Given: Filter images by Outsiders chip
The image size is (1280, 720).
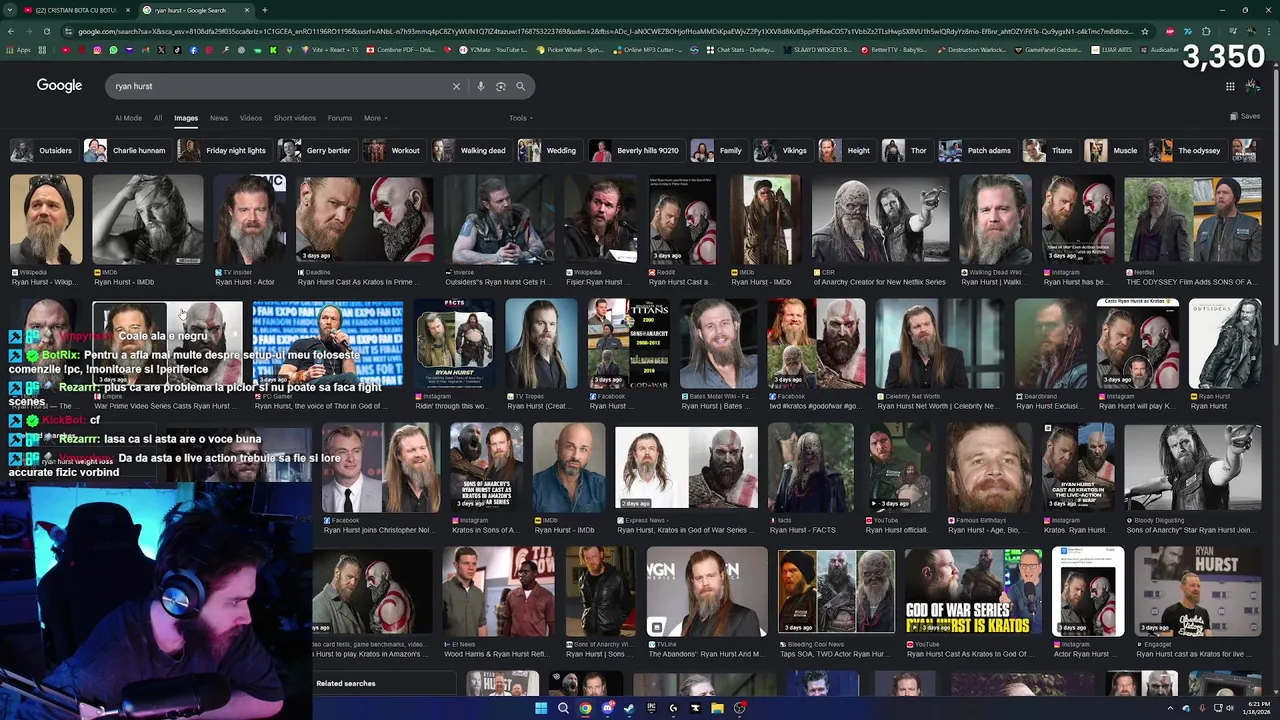Looking at the screenshot, I should (x=42, y=150).
